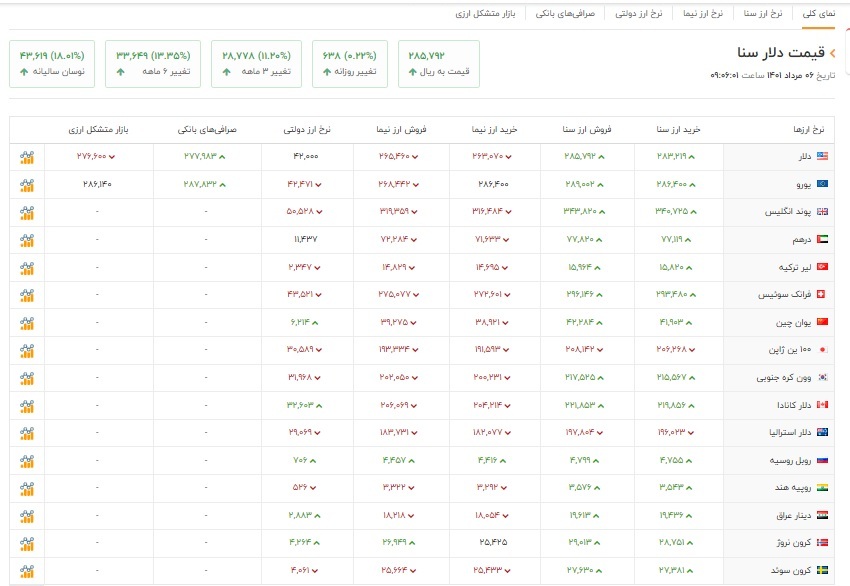Click the US flag beside دلار
Screen dimensions: 850x586
point(822,157)
